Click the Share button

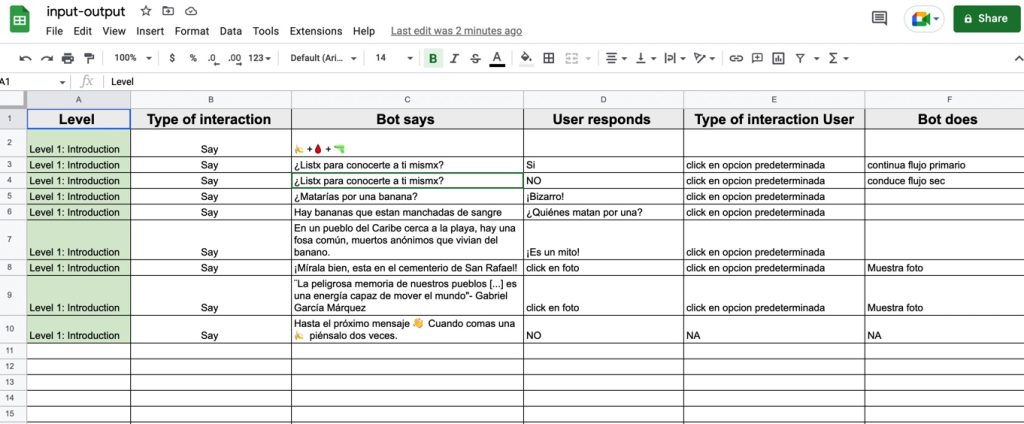pyautogui.click(x=986, y=18)
